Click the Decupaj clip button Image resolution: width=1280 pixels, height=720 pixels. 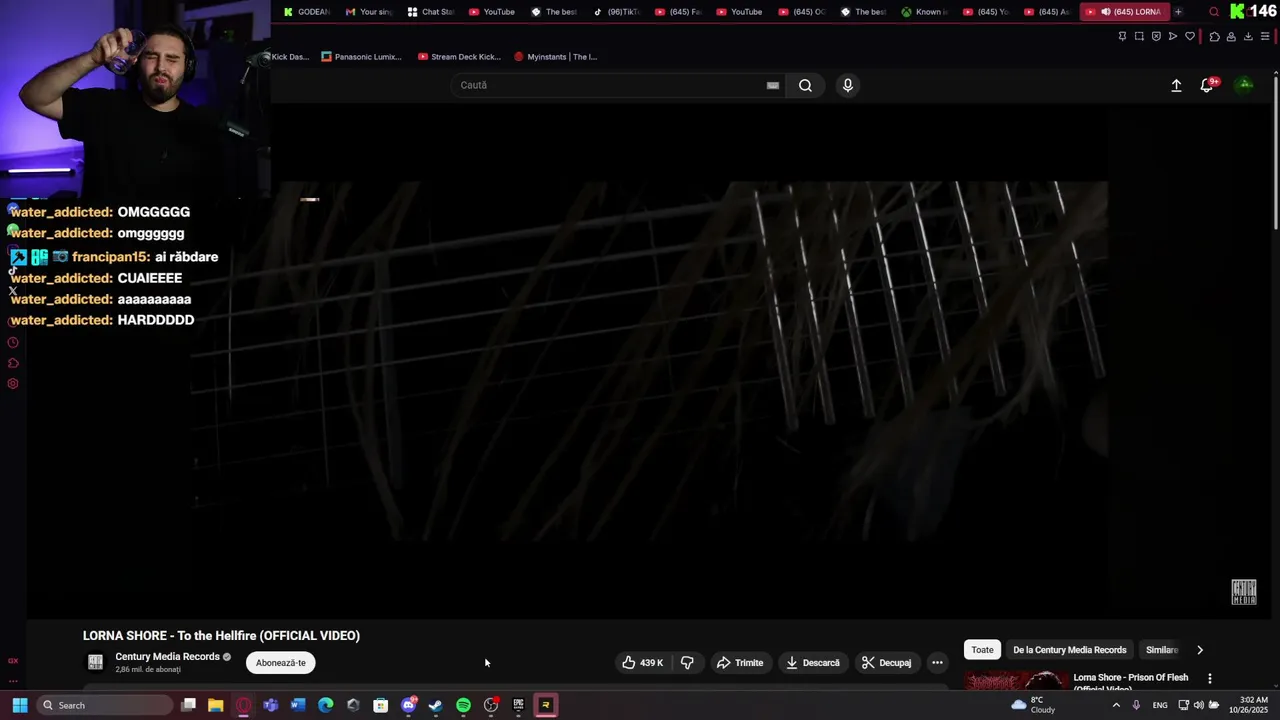click(887, 663)
